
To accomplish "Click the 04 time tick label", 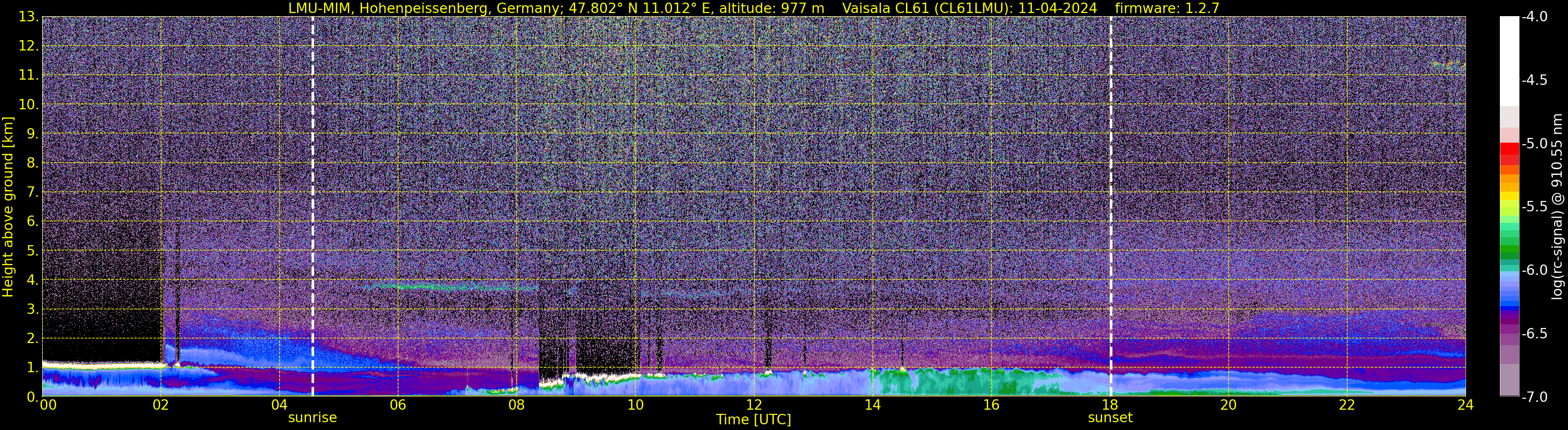I will (279, 405).
